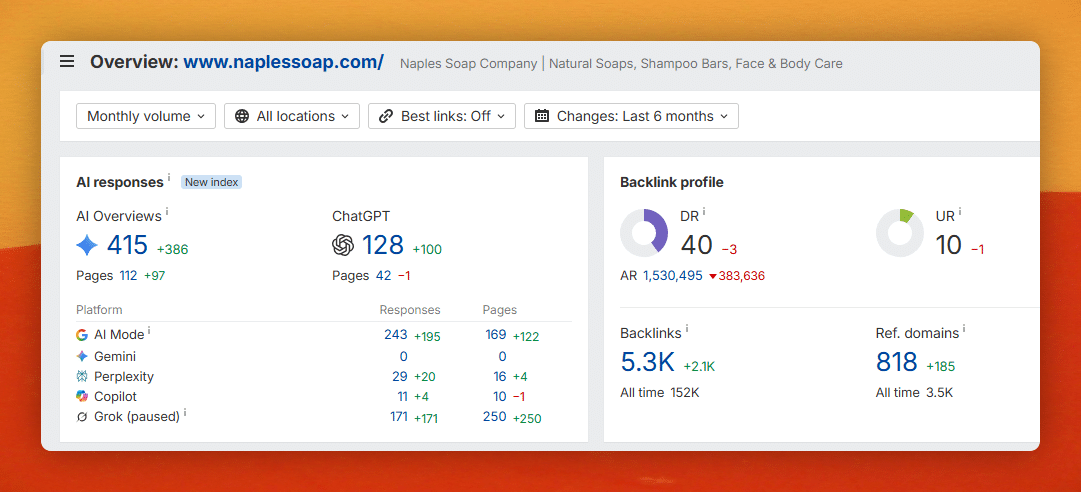Click the Perplexity platform icon
This screenshot has height=492, width=1081.
click(82, 376)
